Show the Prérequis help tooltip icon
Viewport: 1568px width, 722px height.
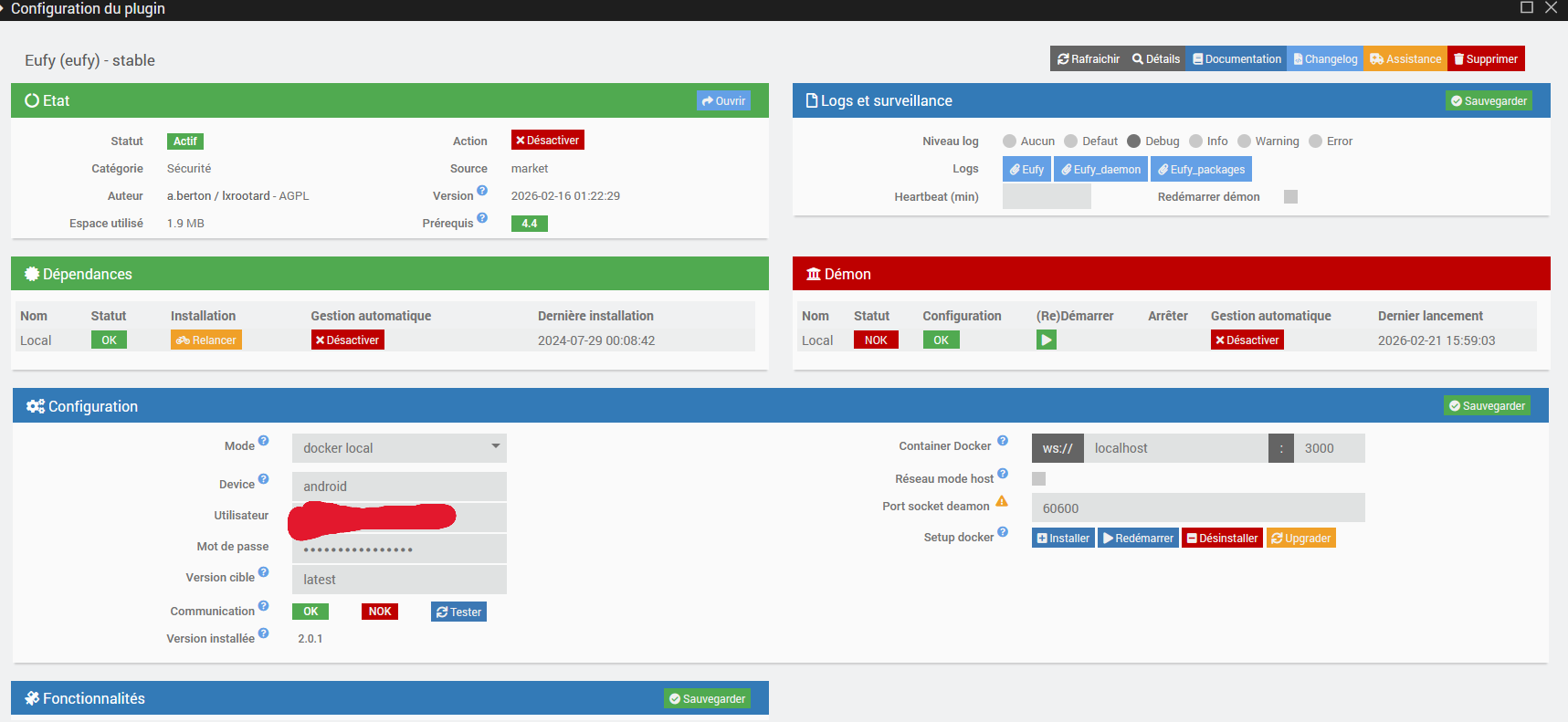482,218
